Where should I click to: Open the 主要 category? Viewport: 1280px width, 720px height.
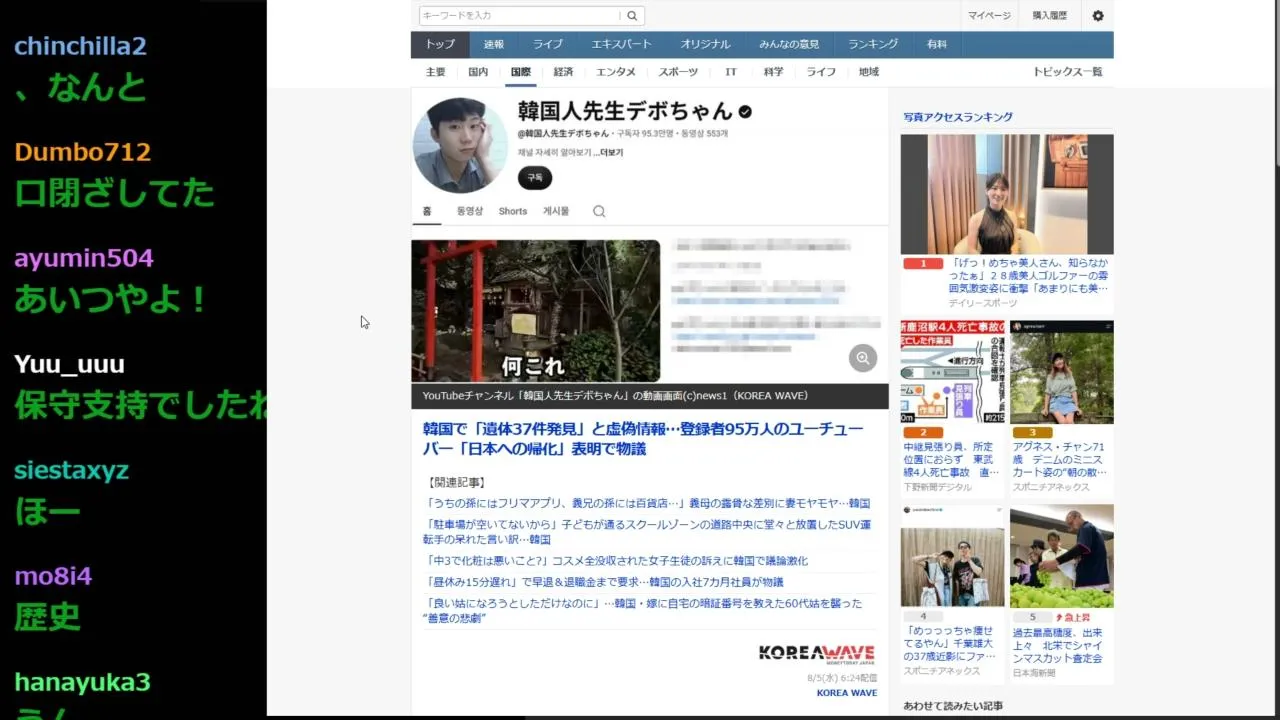pyautogui.click(x=436, y=72)
